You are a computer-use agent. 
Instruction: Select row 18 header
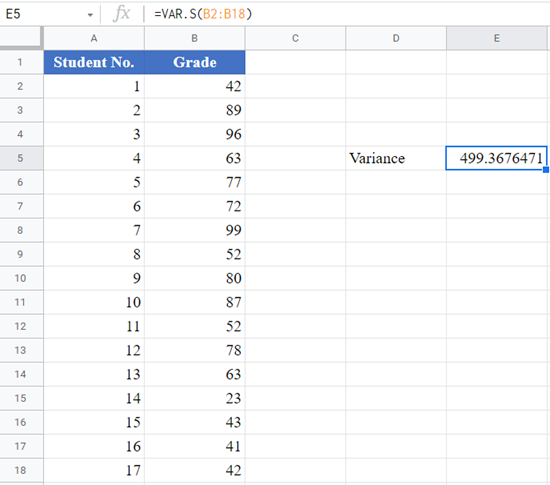pos(21,470)
